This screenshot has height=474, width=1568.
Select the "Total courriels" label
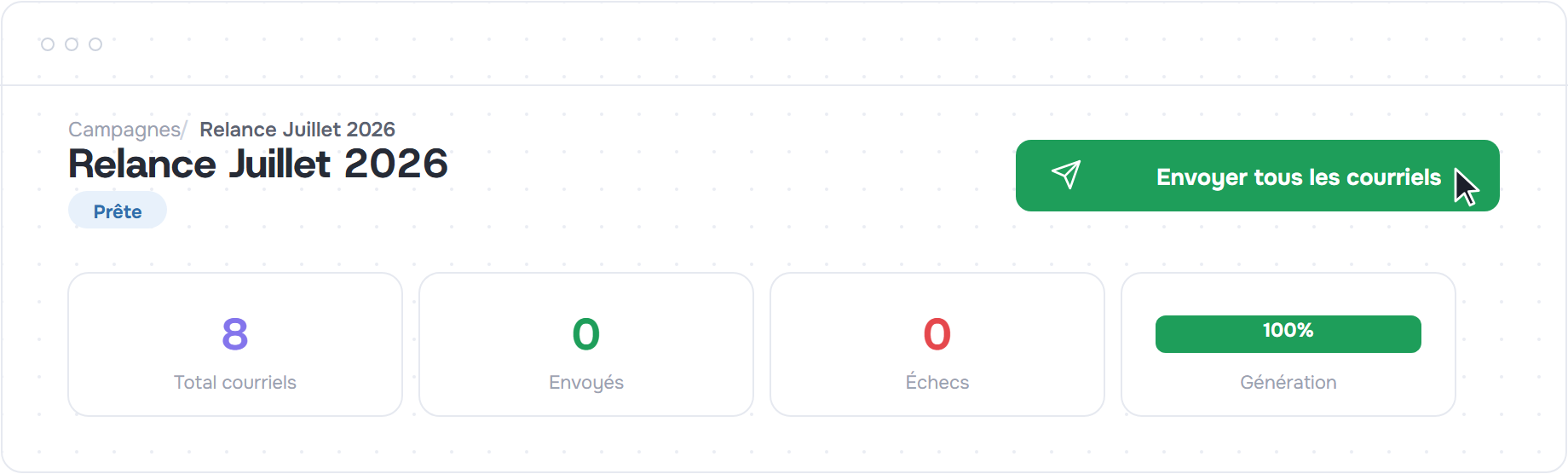pyautogui.click(x=235, y=382)
